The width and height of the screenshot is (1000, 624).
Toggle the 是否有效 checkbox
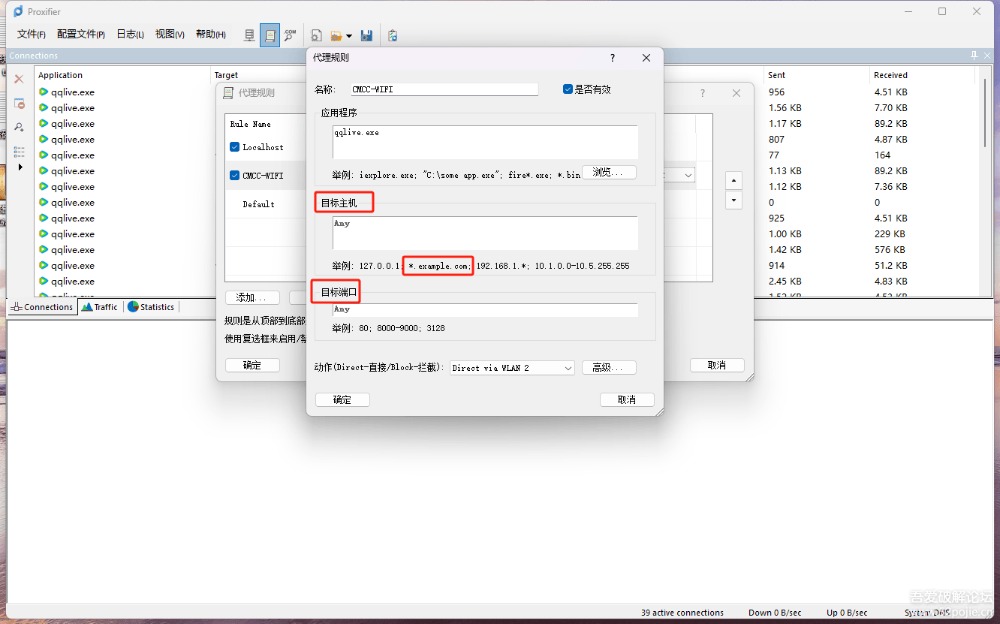(x=568, y=89)
